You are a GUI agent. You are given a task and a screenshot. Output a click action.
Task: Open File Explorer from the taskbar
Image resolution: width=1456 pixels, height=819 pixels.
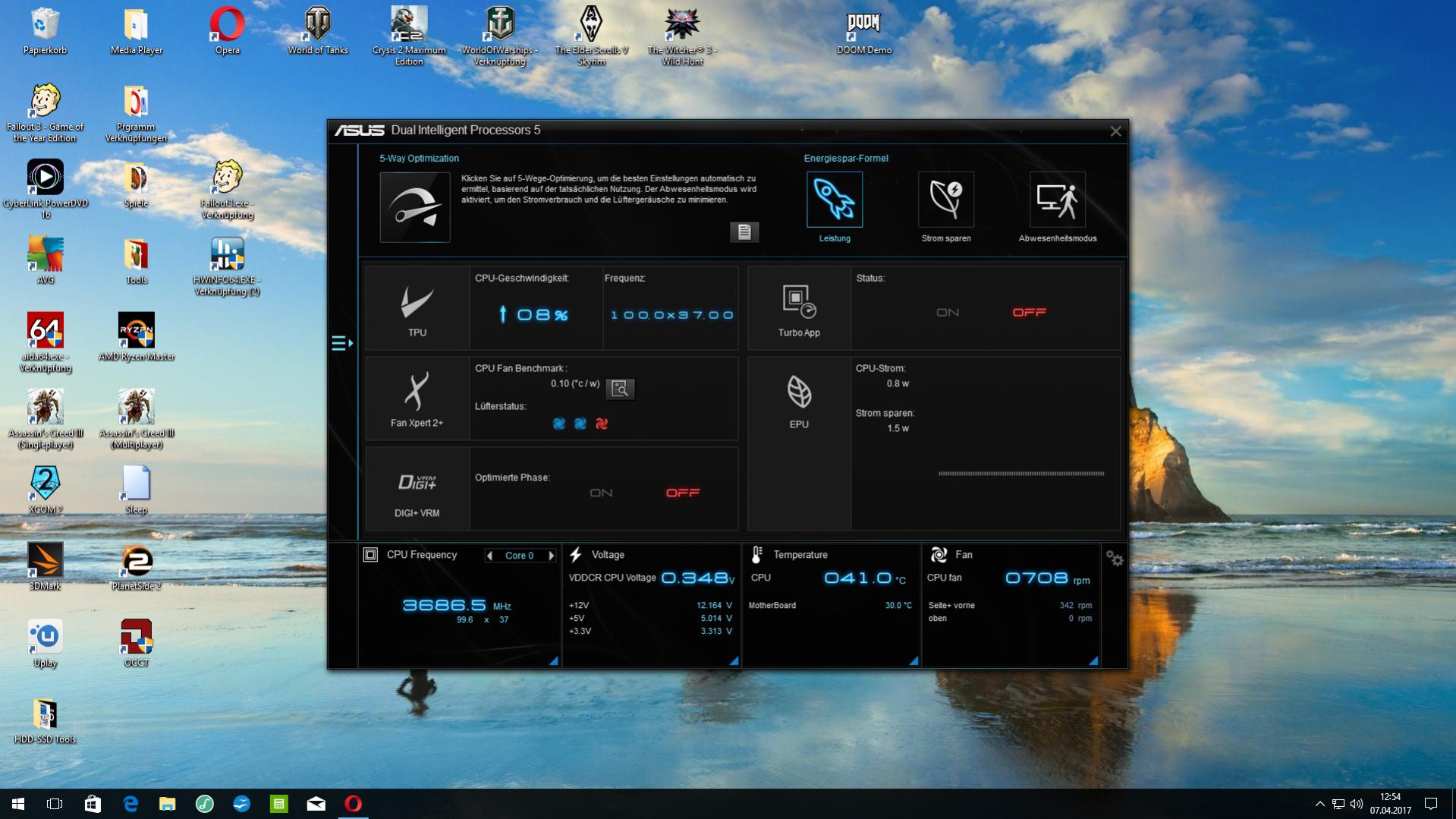[167, 804]
